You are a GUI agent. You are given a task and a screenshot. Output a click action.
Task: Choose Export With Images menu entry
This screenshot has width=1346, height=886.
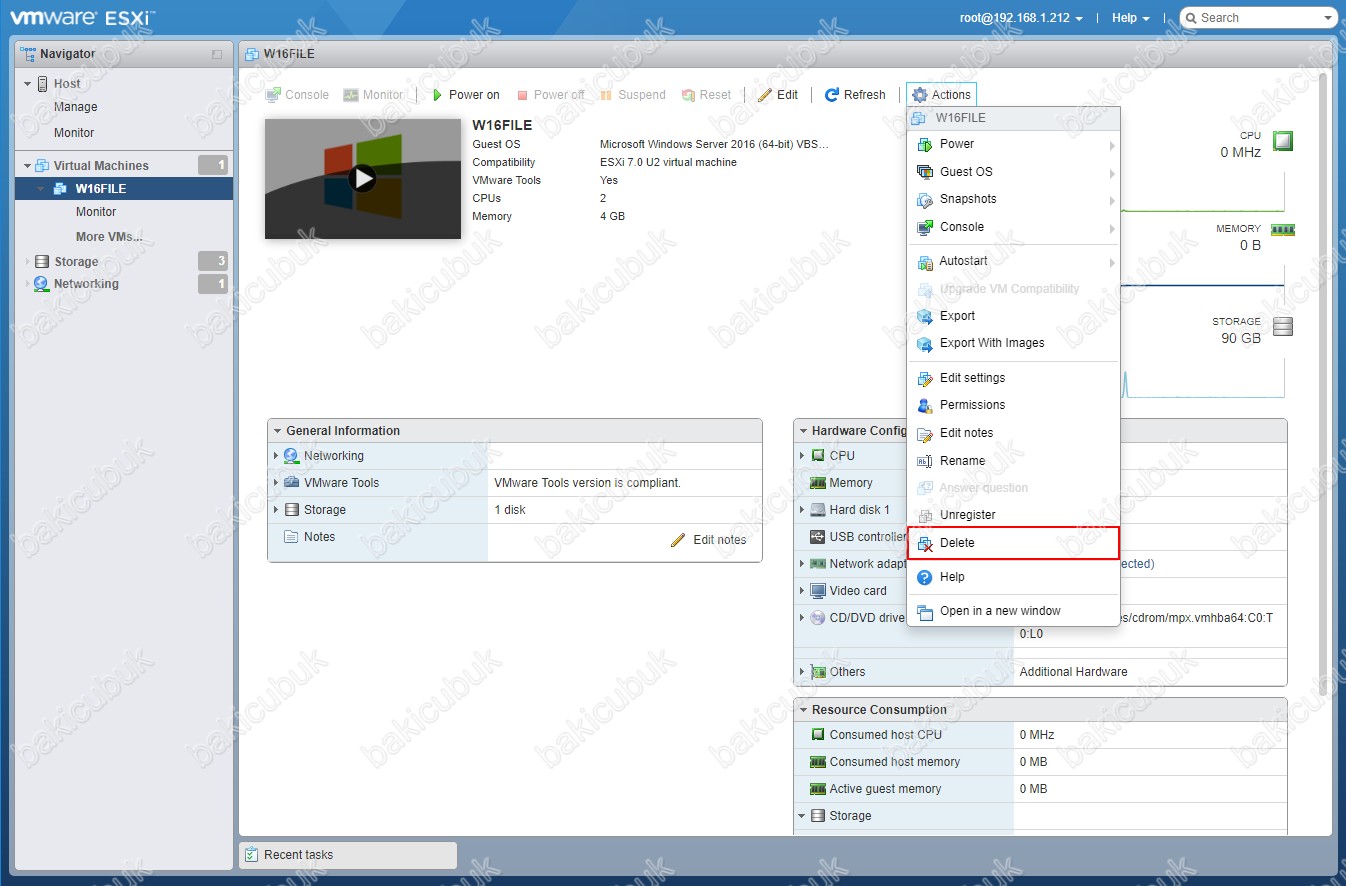(x=1013, y=343)
